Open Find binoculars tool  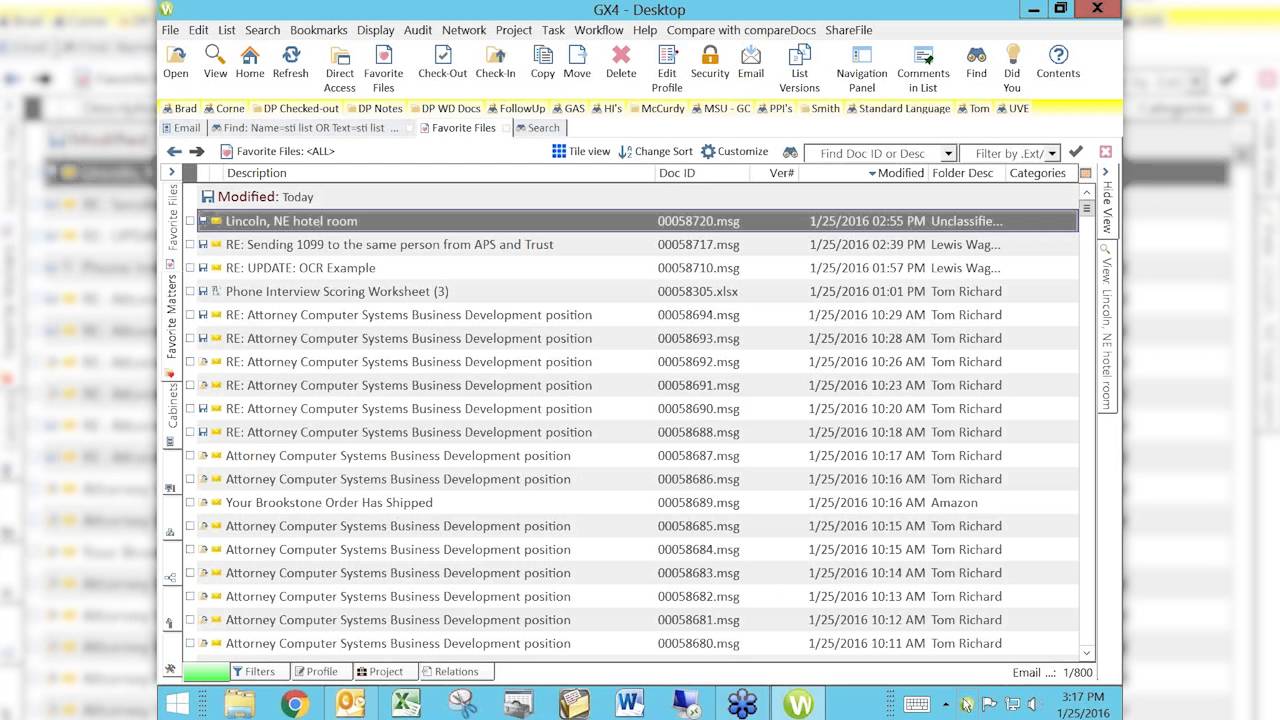click(x=976, y=62)
